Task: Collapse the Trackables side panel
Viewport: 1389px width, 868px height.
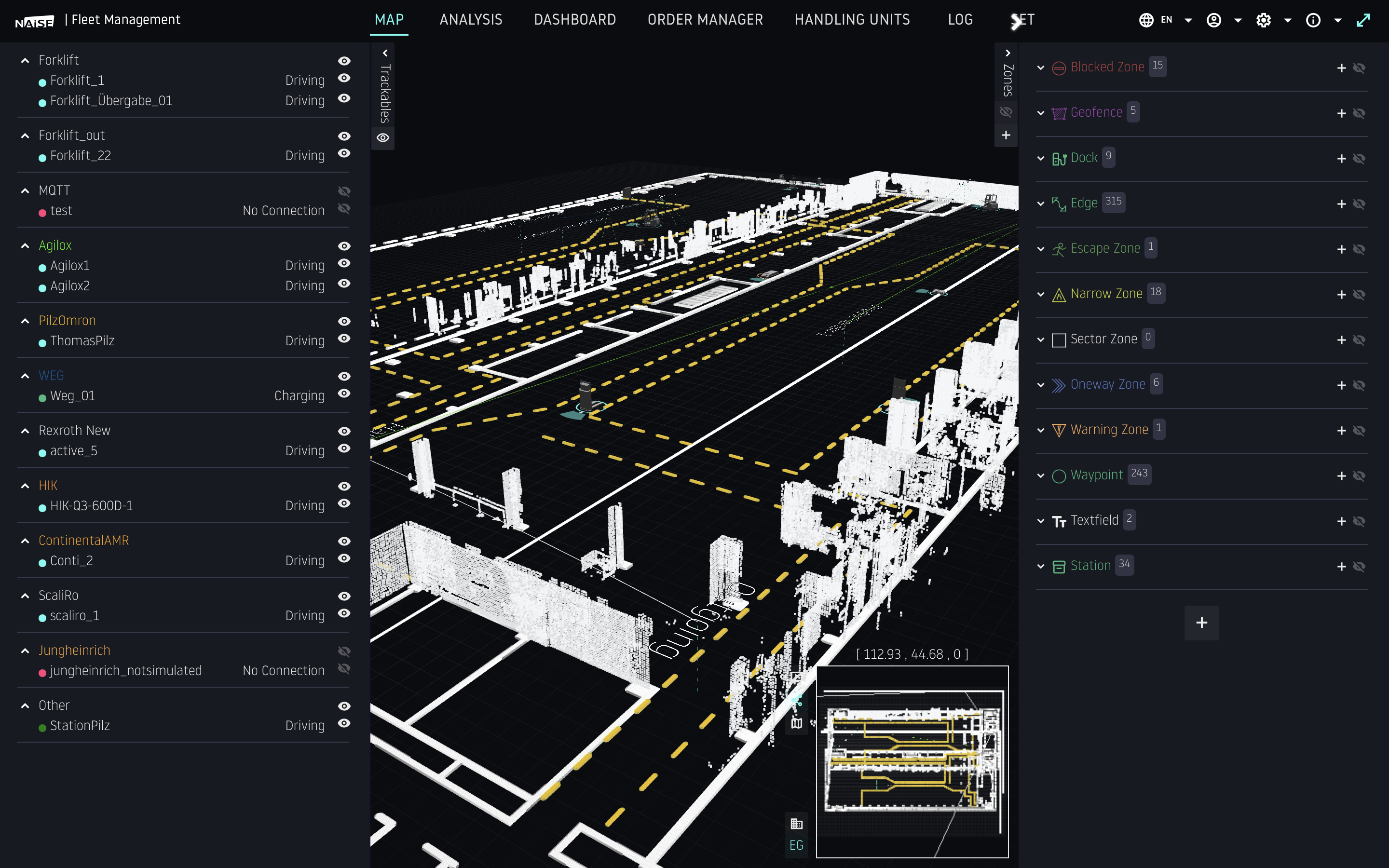Action: (x=385, y=54)
